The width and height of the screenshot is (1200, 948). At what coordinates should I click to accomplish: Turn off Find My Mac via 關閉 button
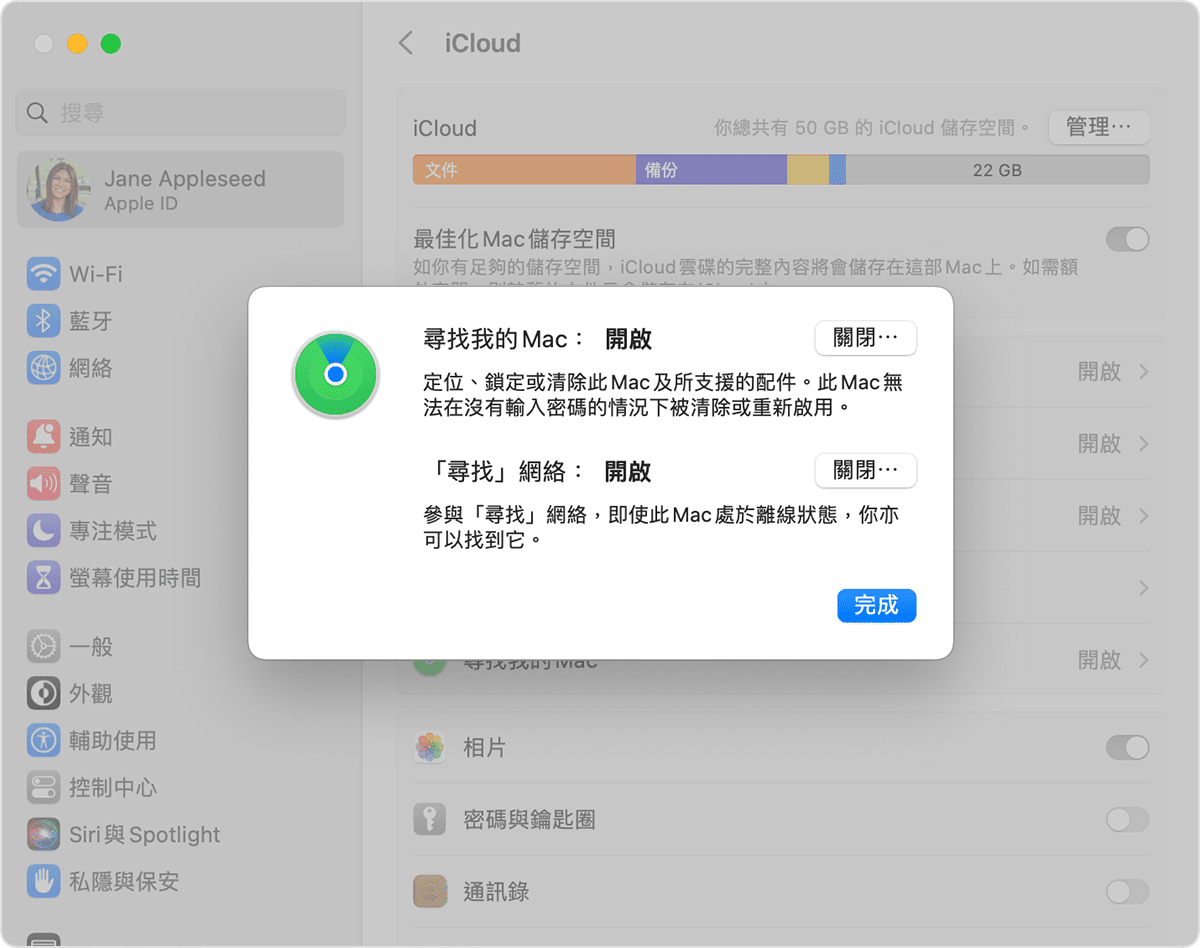(865, 338)
